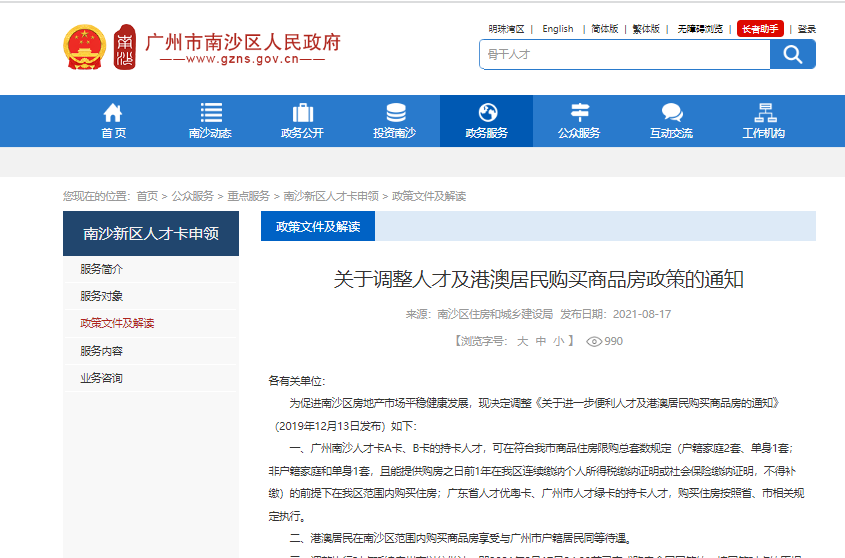Focus the search input field

(x=625, y=54)
